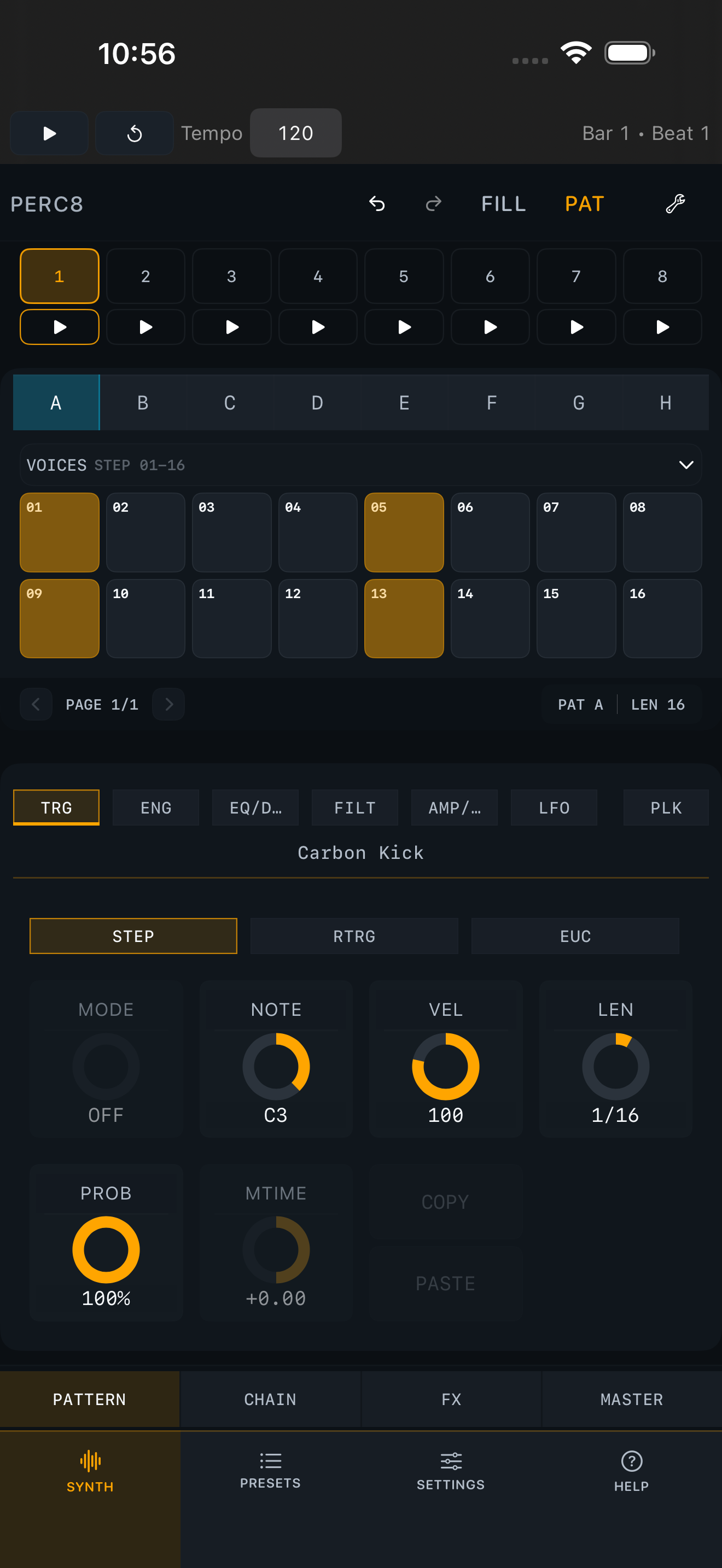The width and height of the screenshot is (722, 1568).
Task: Adjust the NOTE knob at C3
Action: point(276,1067)
